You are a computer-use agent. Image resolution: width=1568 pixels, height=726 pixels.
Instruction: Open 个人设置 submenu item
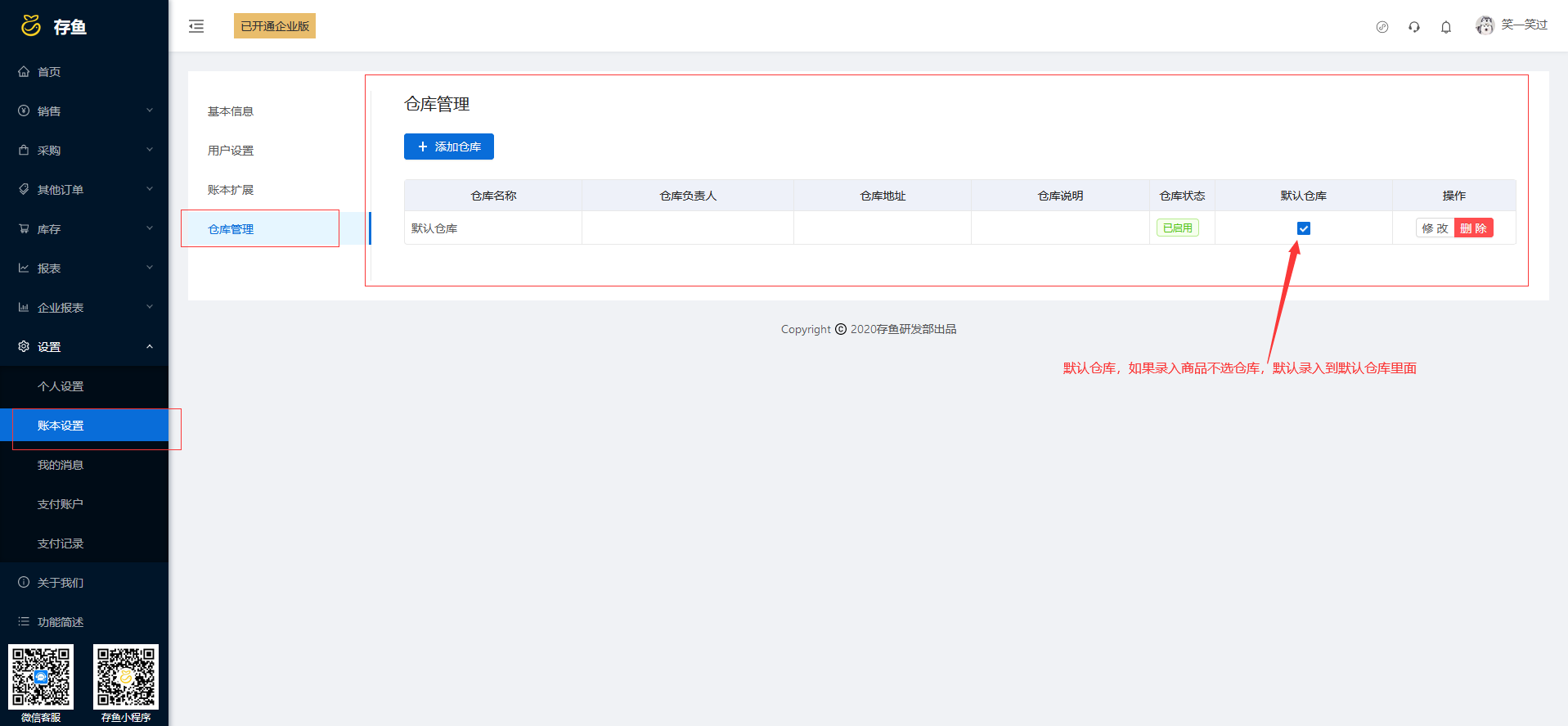coord(84,386)
